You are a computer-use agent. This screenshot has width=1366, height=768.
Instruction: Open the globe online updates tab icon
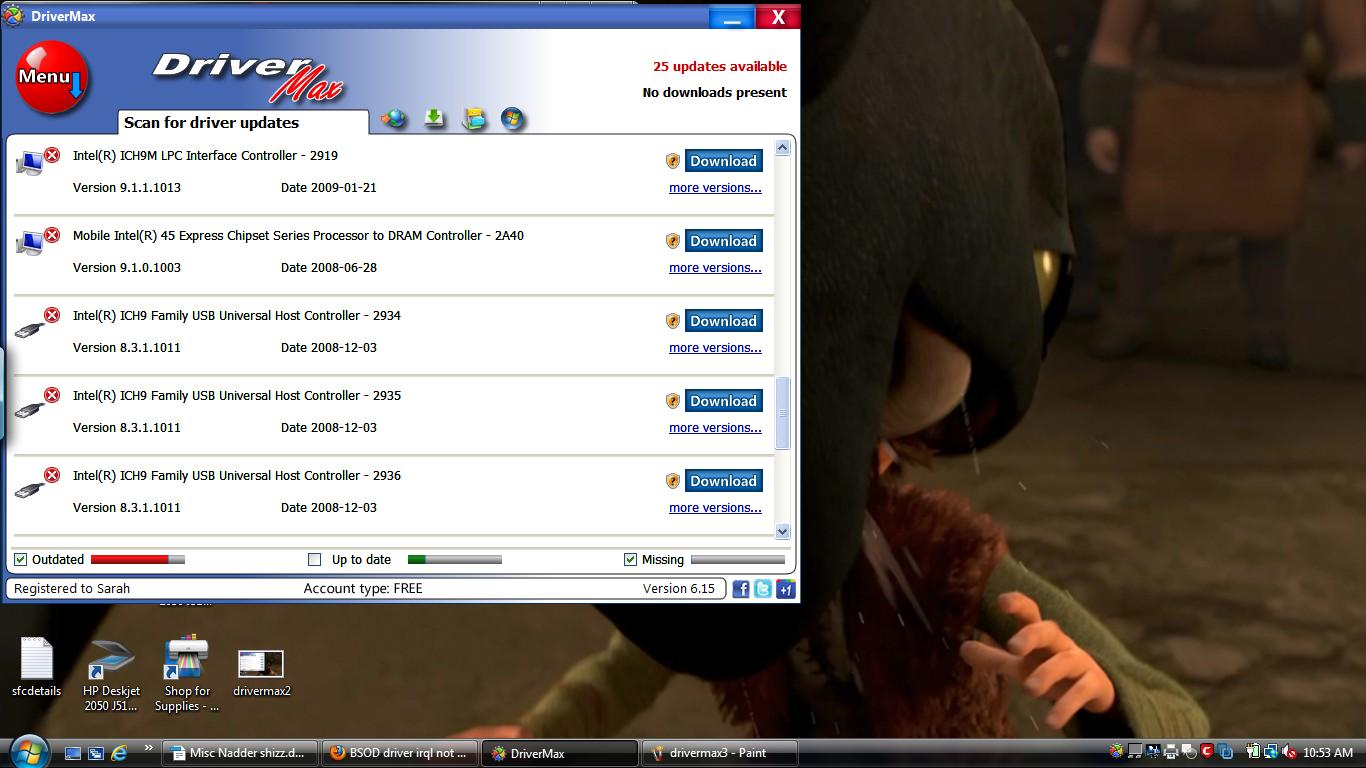[x=394, y=119]
